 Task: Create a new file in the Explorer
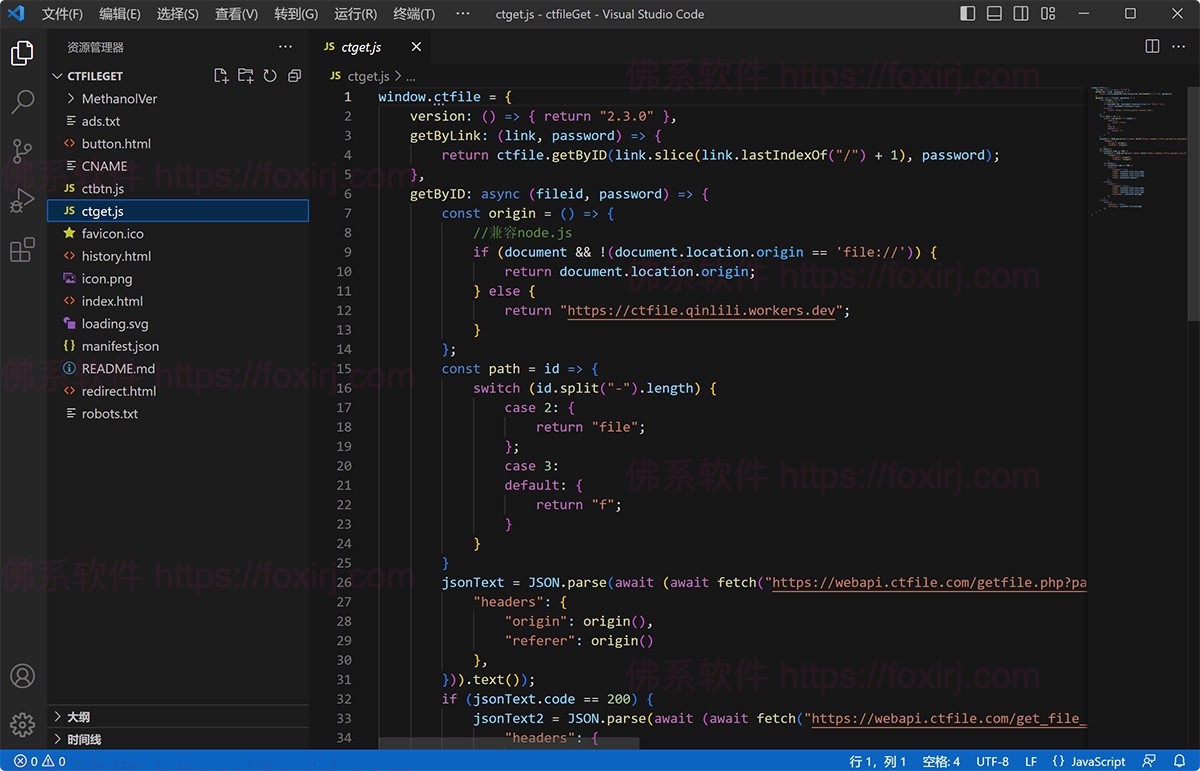[221, 74]
